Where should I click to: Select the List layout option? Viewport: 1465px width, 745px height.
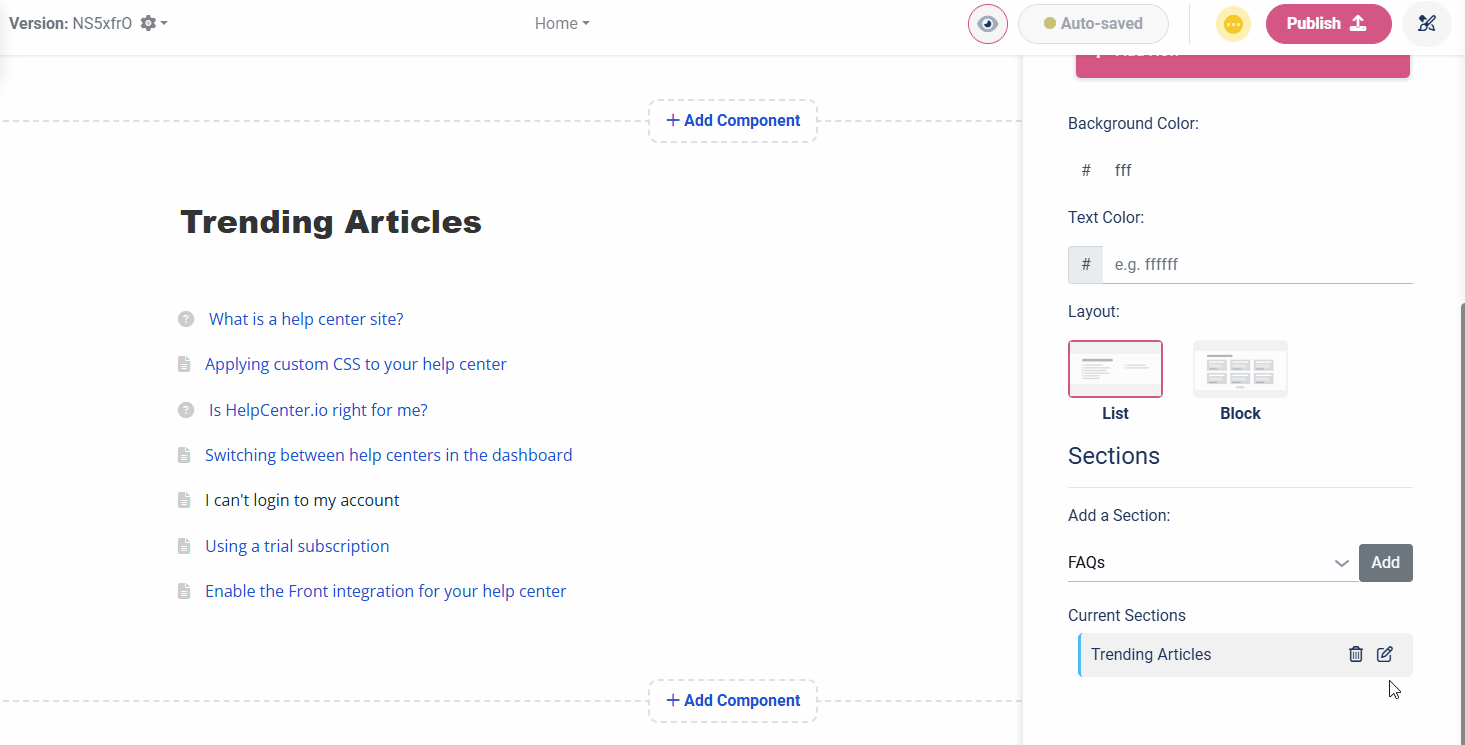click(x=1115, y=369)
